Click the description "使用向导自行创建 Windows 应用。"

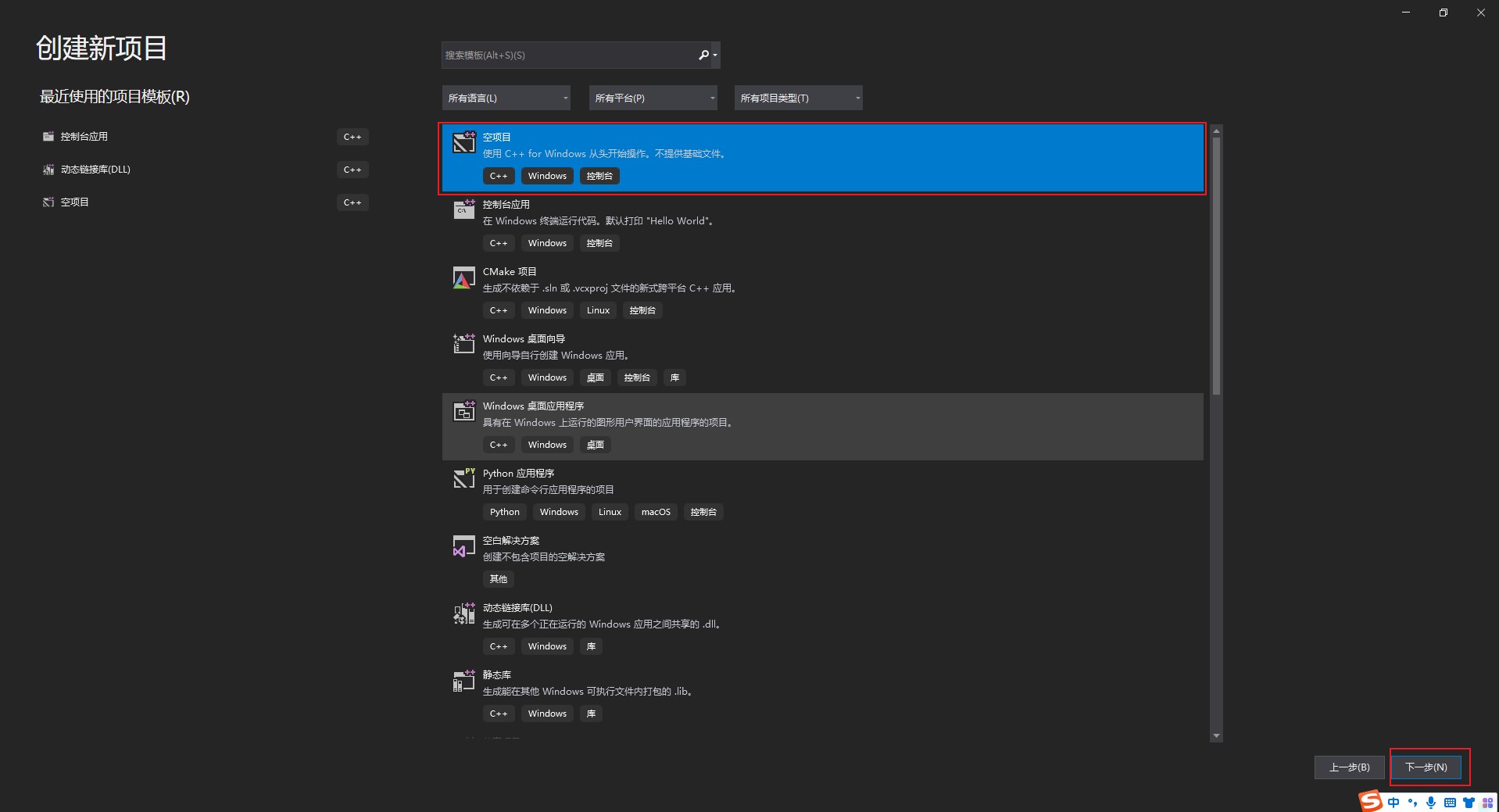556,356
